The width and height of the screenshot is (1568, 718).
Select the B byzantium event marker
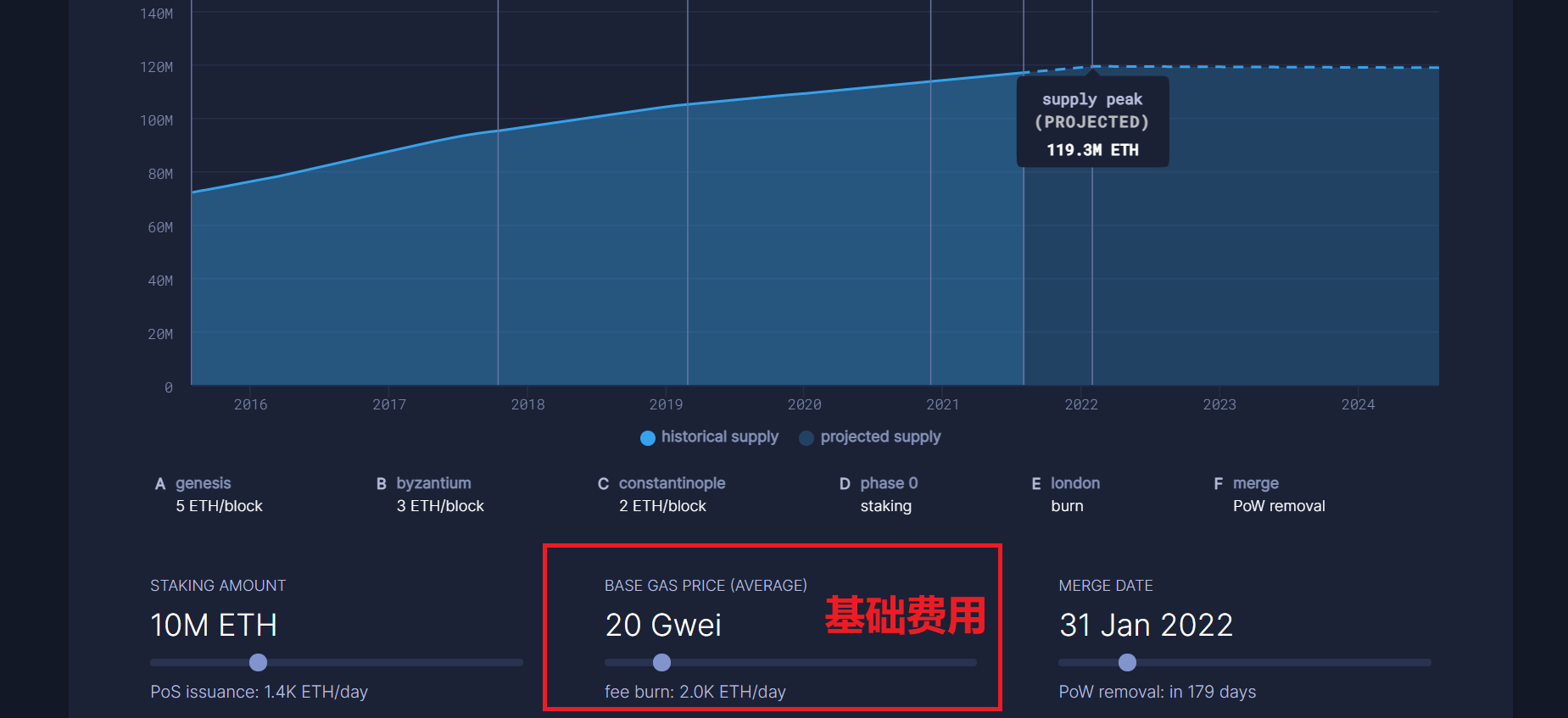coord(430,494)
